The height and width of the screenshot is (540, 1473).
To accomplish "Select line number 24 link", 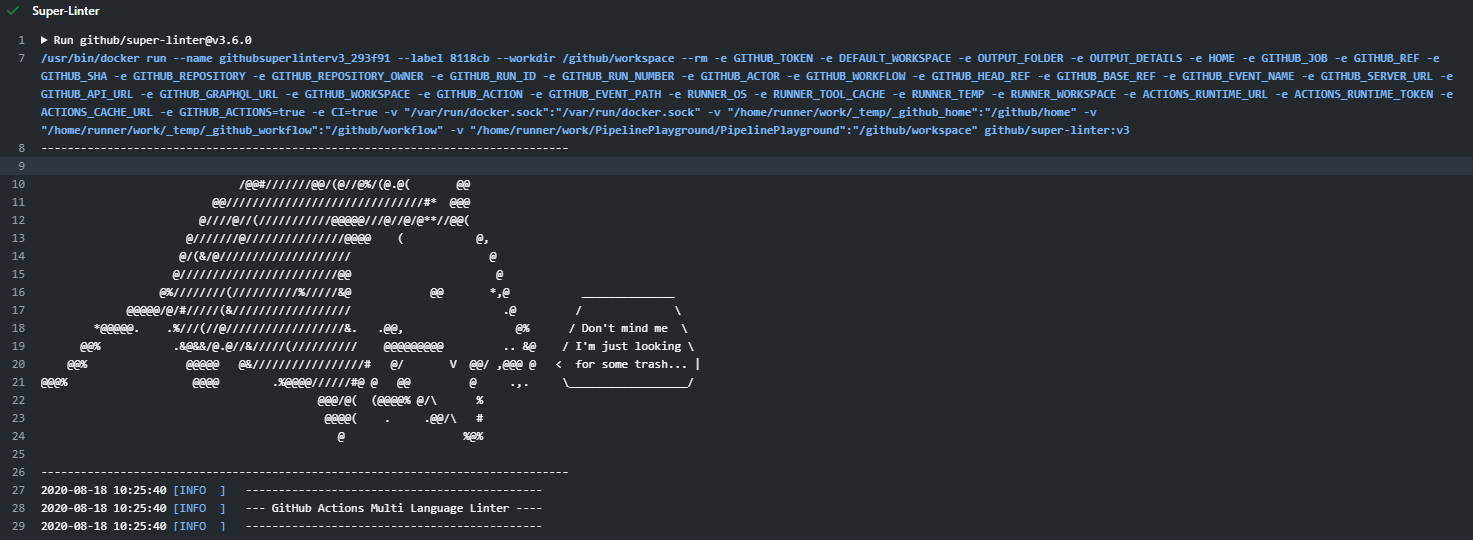I will [18, 436].
